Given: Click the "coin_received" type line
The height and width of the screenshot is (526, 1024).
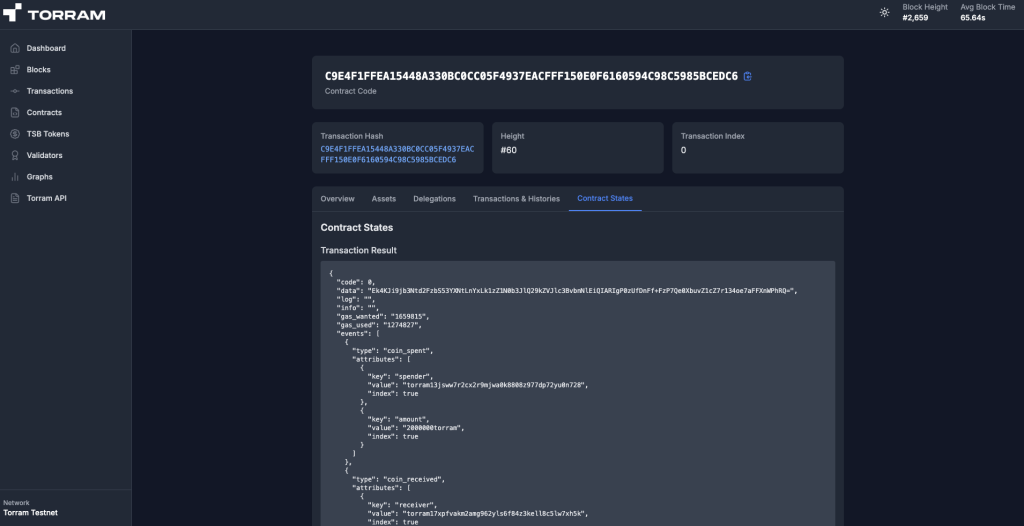Looking at the screenshot, I should click(398, 479).
